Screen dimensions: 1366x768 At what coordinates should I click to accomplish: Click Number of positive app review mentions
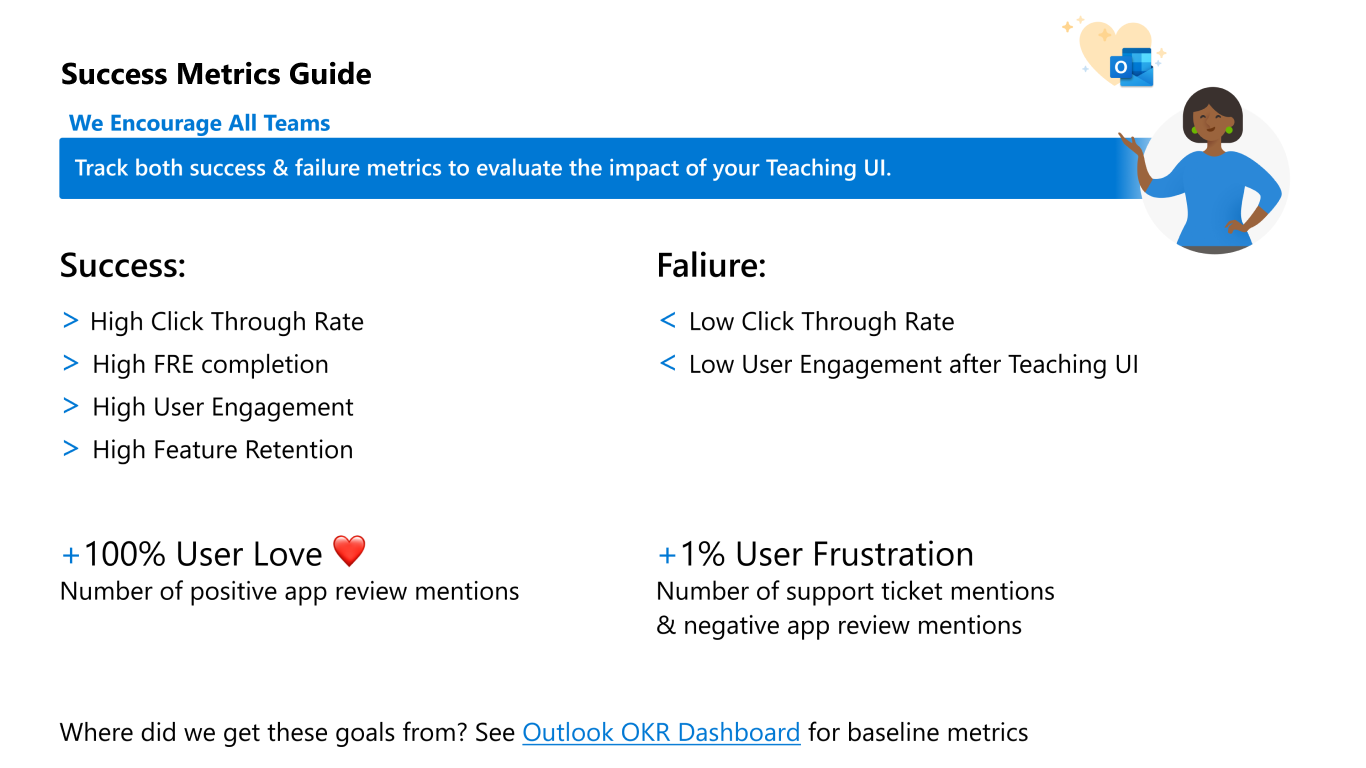(x=290, y=591)
